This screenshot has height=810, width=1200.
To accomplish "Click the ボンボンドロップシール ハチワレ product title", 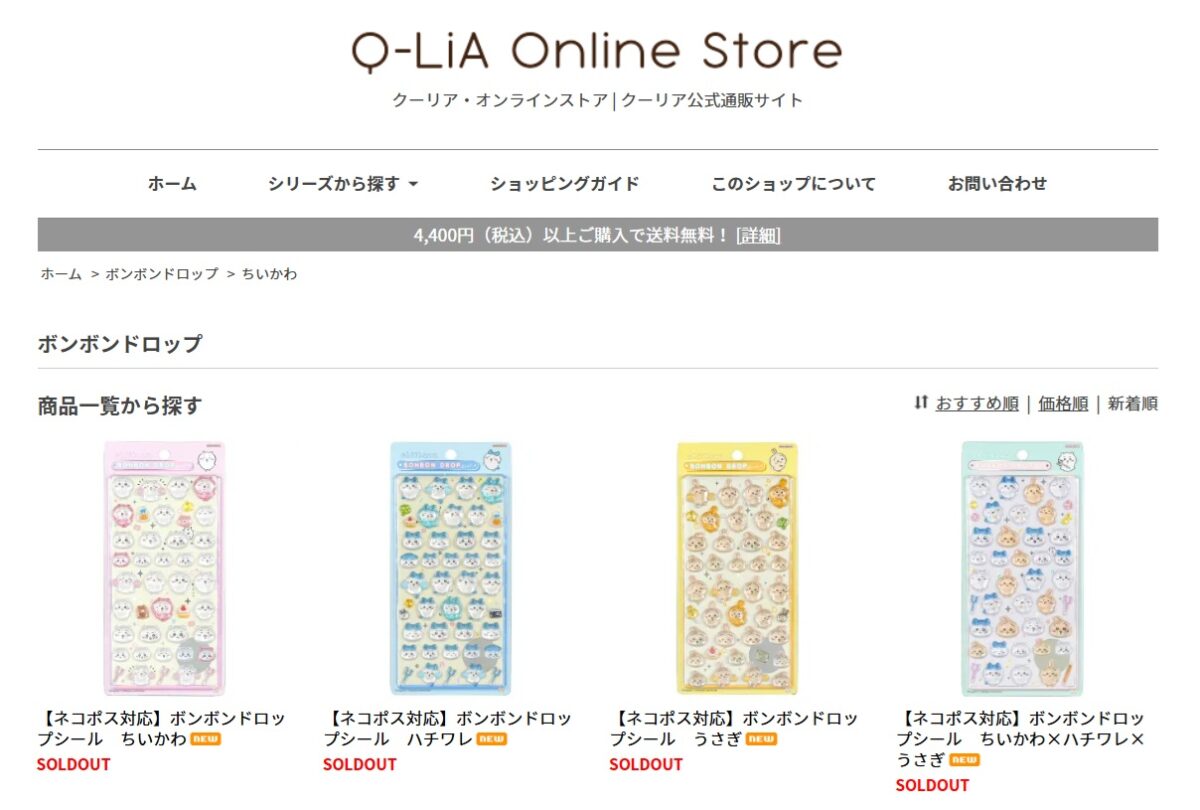I will (447, 729).
